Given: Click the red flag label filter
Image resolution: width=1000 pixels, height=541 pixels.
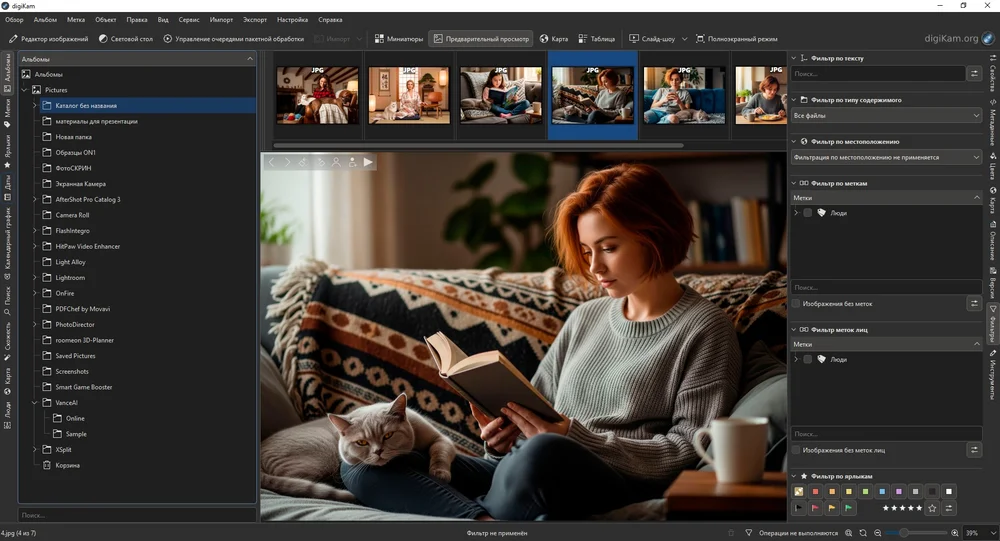Looking at the screenshot, I should tap(814, 508).
